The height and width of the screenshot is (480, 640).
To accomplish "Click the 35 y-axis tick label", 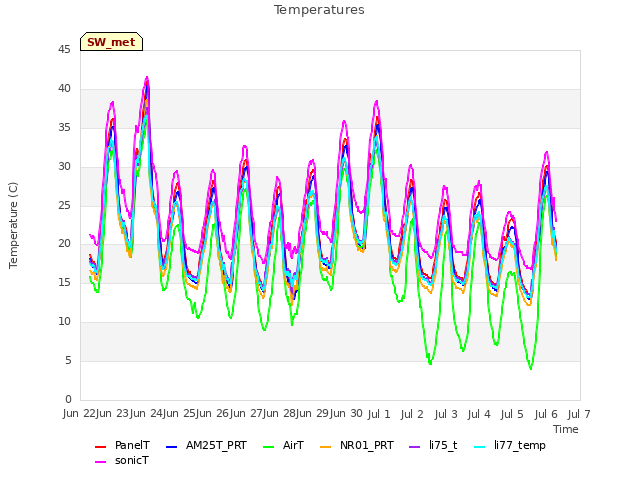I will (64, 128).
